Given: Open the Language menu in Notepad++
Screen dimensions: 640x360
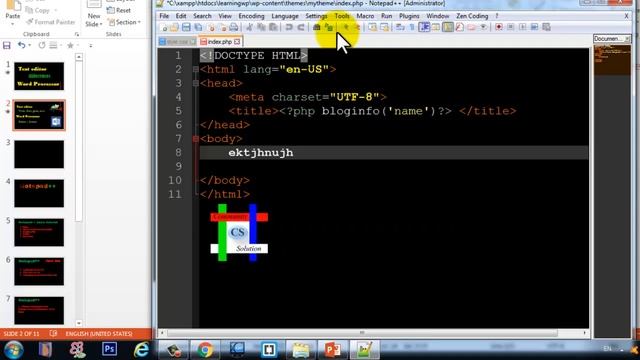Looking at the screenshot, I should (x=284, y=16).
